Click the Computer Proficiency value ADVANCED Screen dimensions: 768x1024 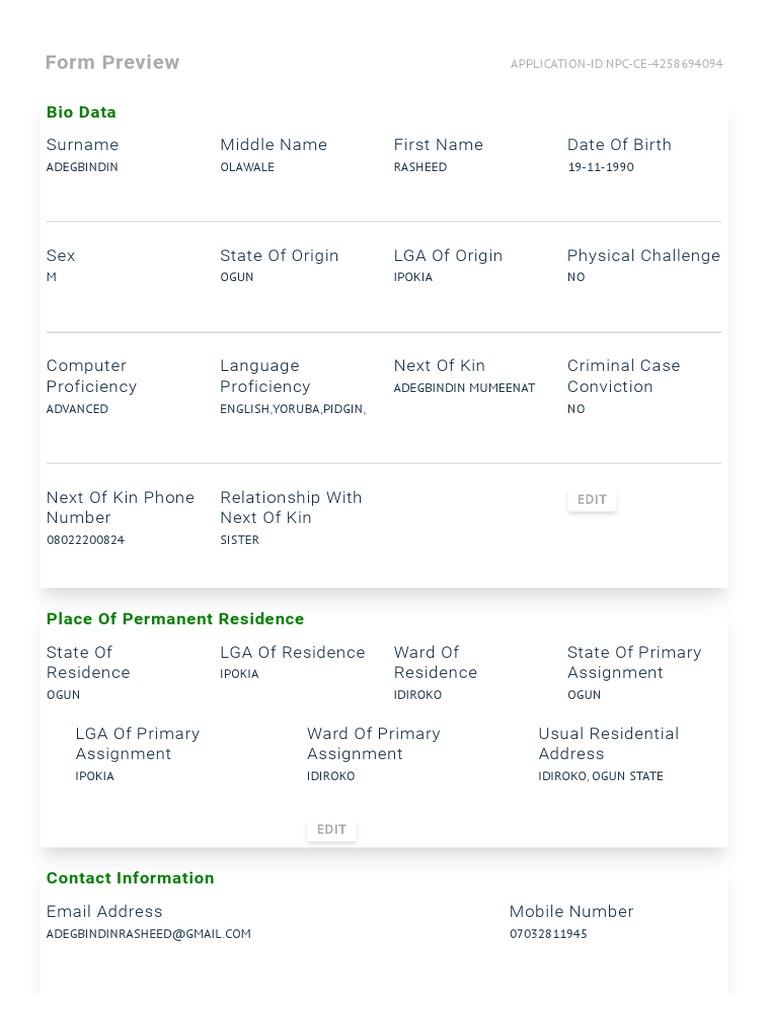tap(77, 409)
